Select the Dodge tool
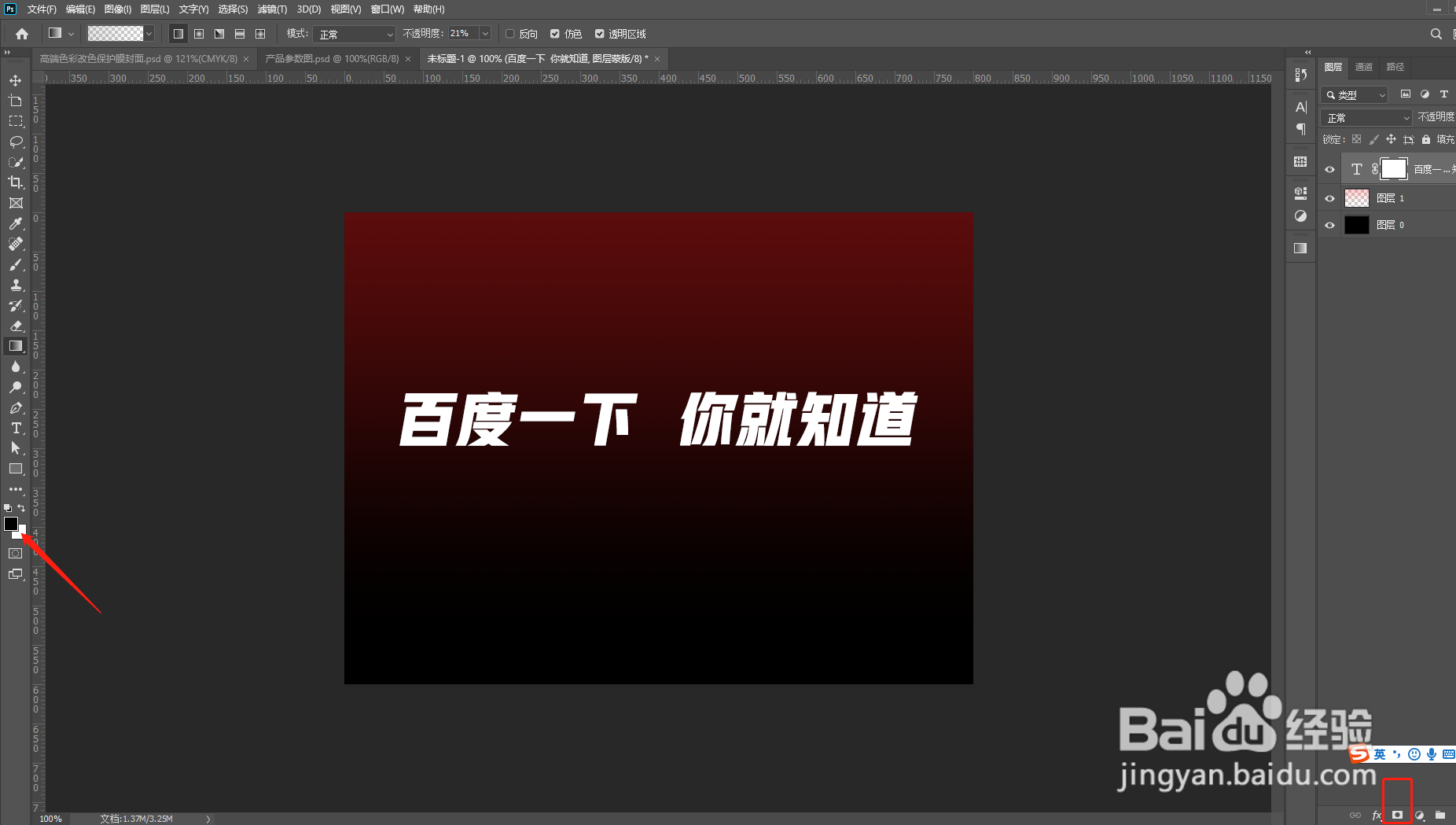The width and height of the screenshot is (1456, 825). 15,387
